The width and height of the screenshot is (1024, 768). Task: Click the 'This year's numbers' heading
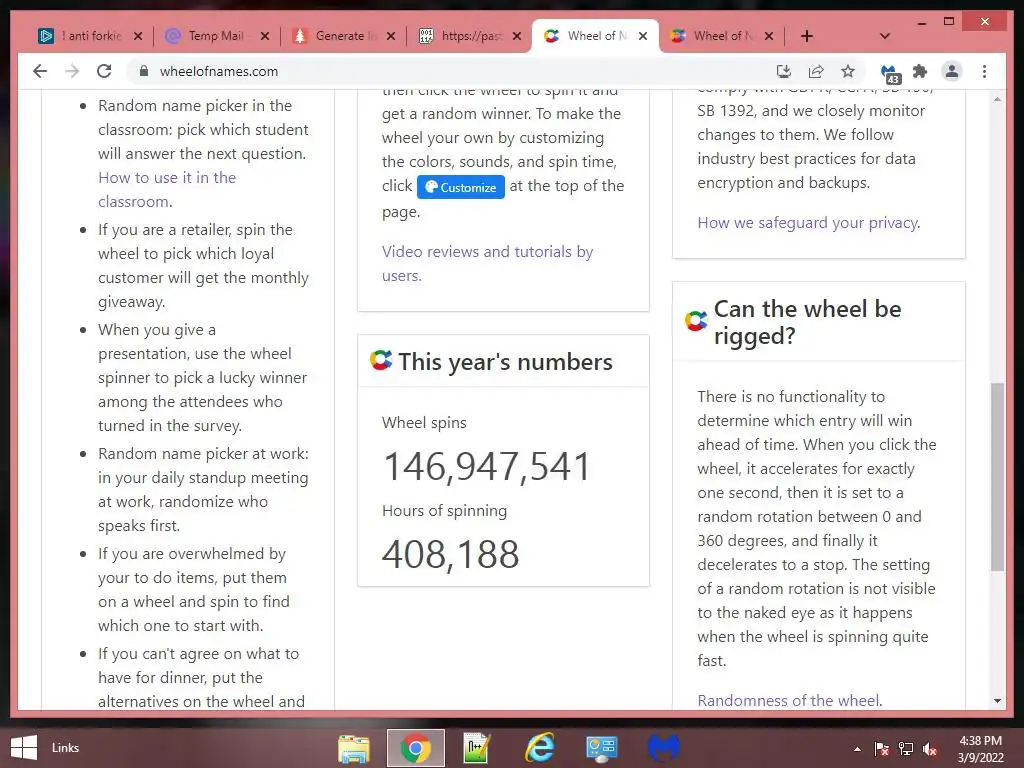click(505, 361)
